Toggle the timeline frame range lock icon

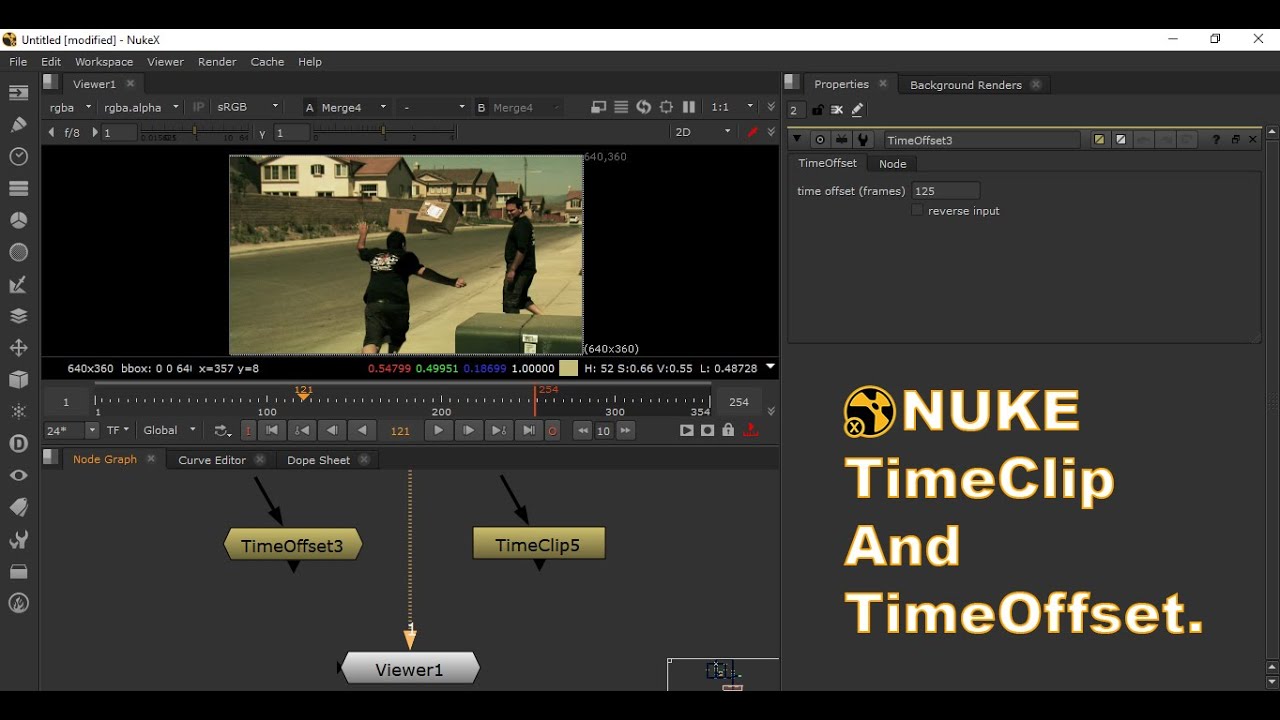point(728,430)
